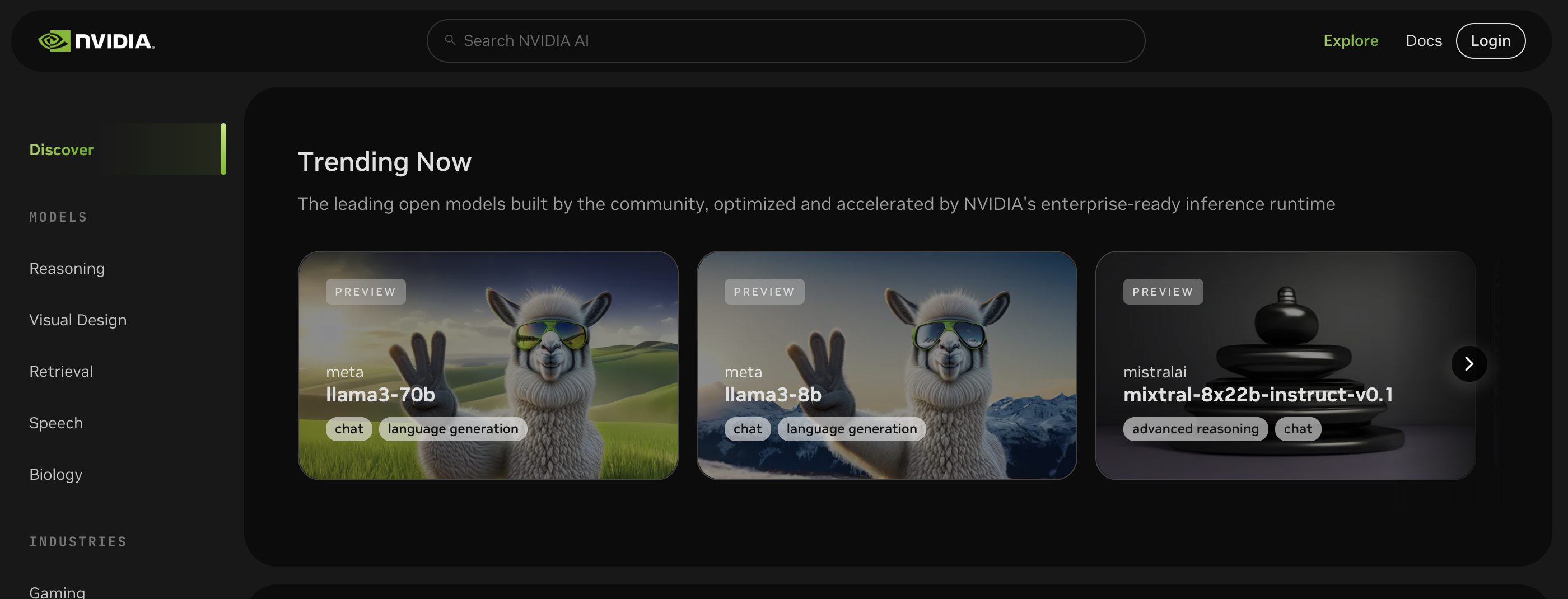
Task: Open the mixtral-8x22b-instruct-v0.1 card
Action: 1286,365
